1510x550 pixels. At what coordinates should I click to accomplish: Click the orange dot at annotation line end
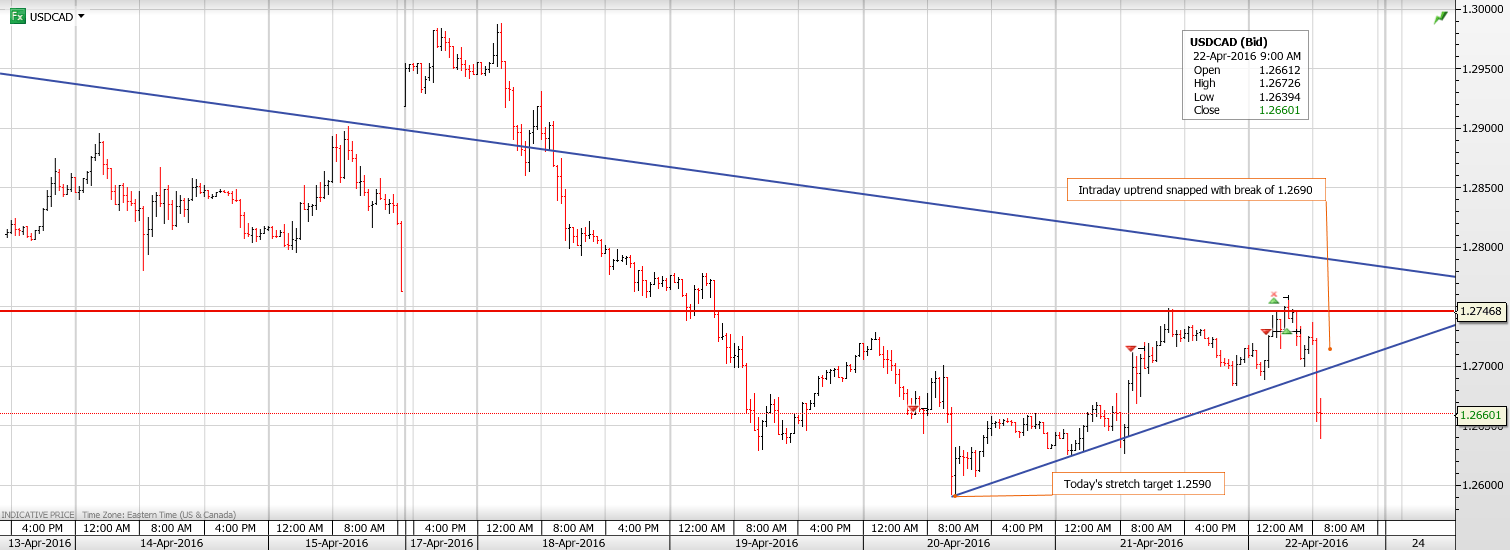[1330, 349]
